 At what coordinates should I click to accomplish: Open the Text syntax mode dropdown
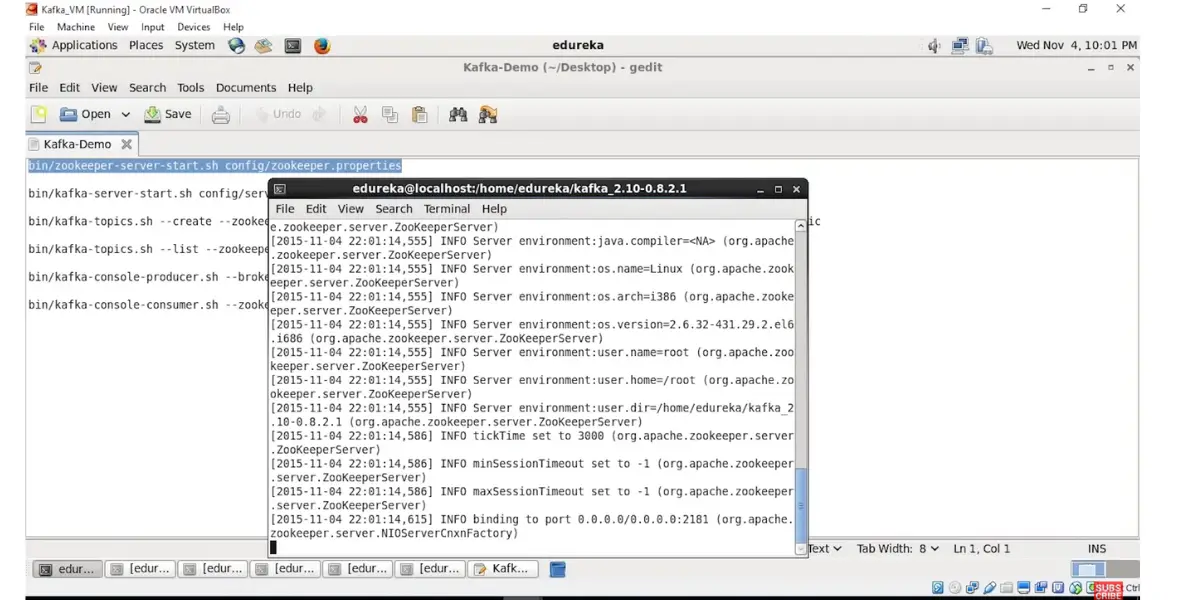click(x=825, y=548)
